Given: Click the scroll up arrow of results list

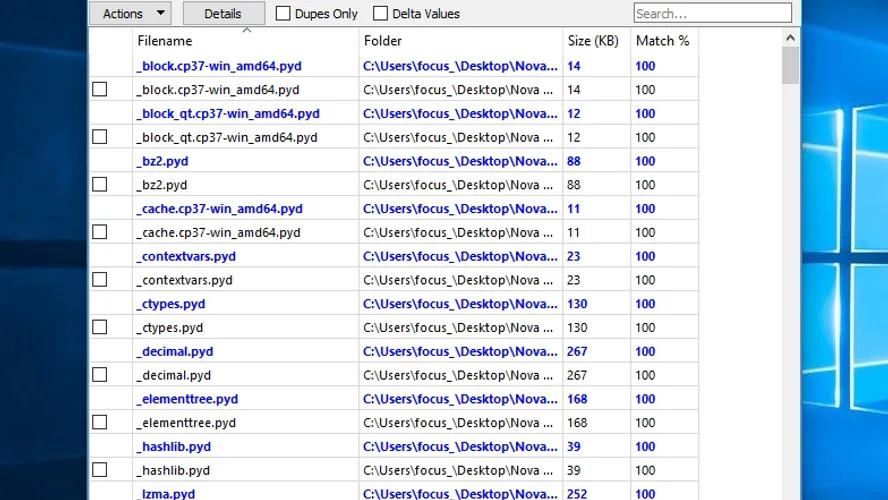Looking at the screenshot, I should coord(791,39).
